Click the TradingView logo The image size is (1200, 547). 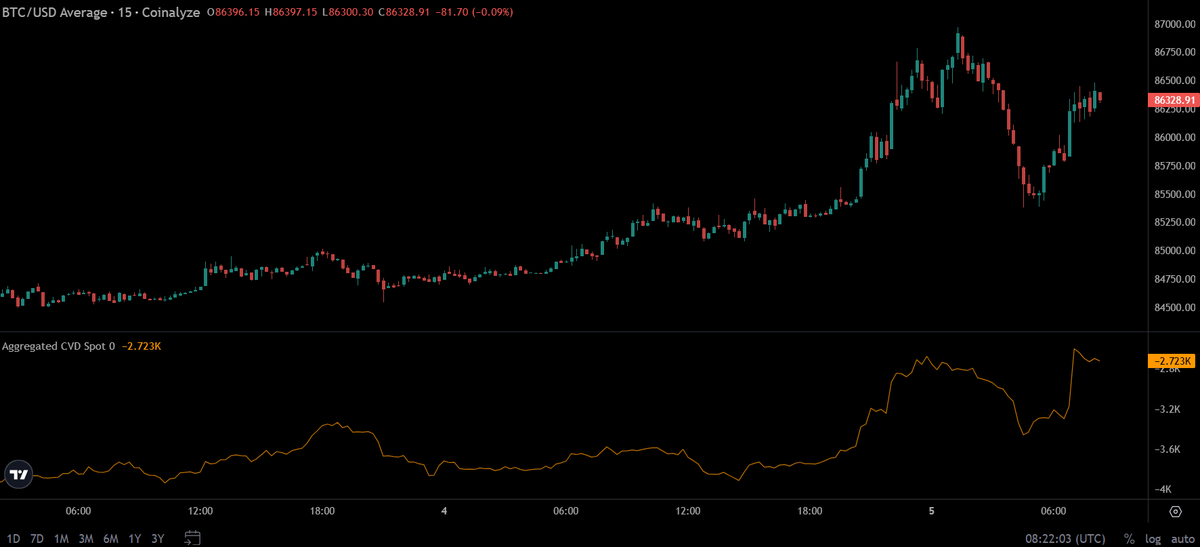point(18,475)
